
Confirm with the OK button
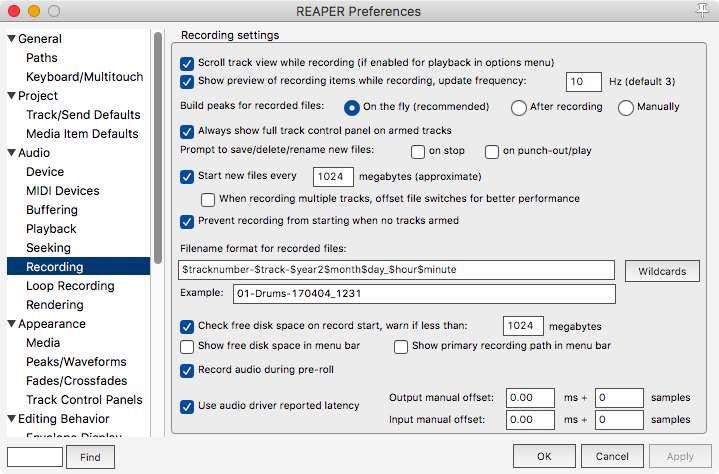[x=544, y=456]
